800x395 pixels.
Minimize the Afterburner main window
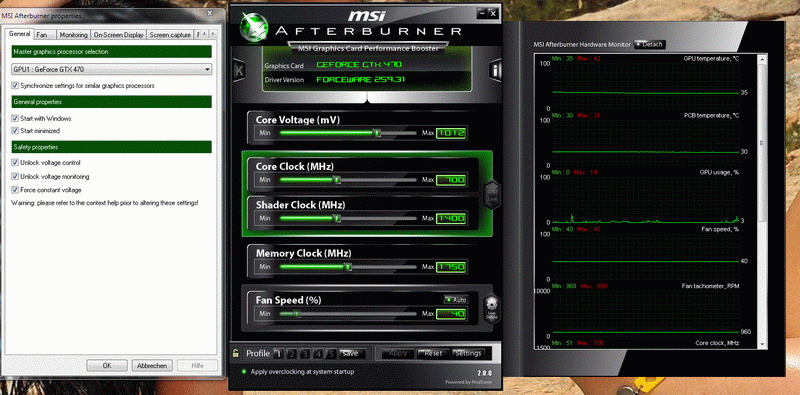click(482, 13)
